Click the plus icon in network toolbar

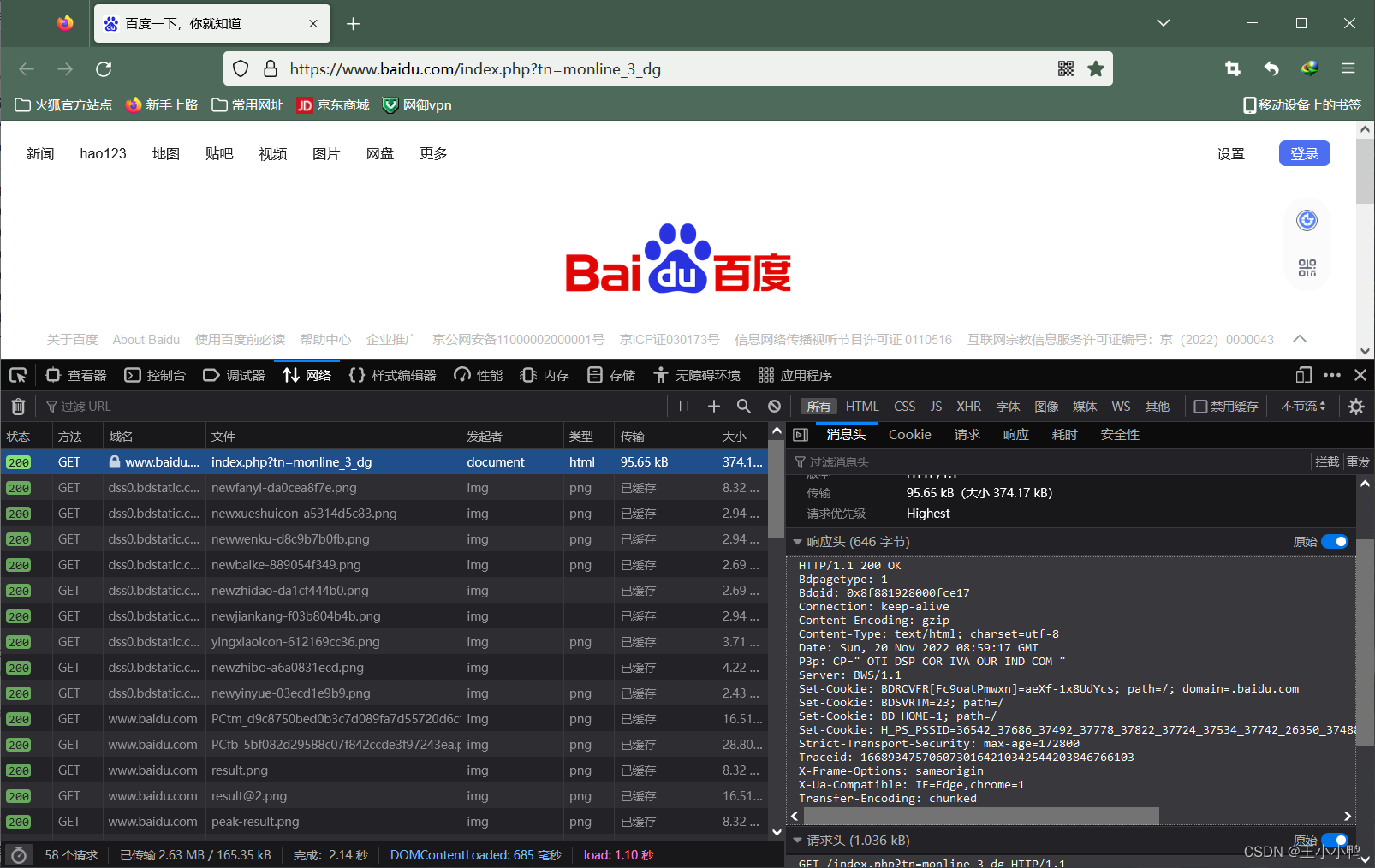pyautogui.click(x=714, y=407)
